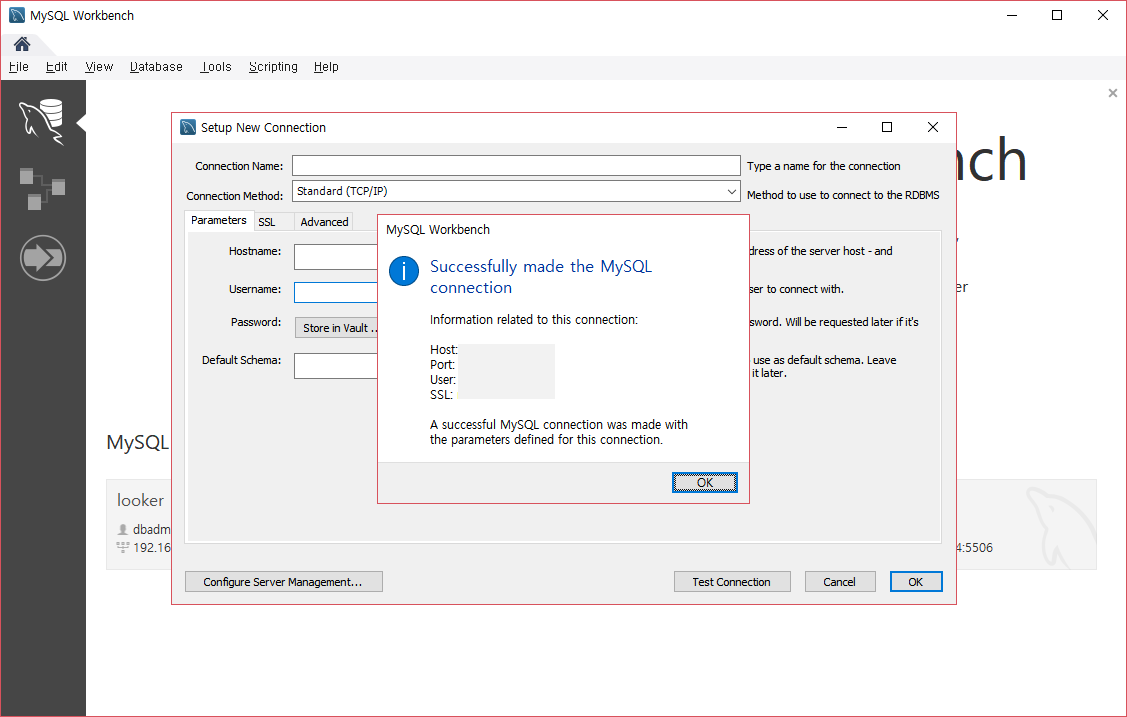This screenshot has height=717, width=1127.
Task: Open the looker connection tile
Action: [x=138, y=524]
